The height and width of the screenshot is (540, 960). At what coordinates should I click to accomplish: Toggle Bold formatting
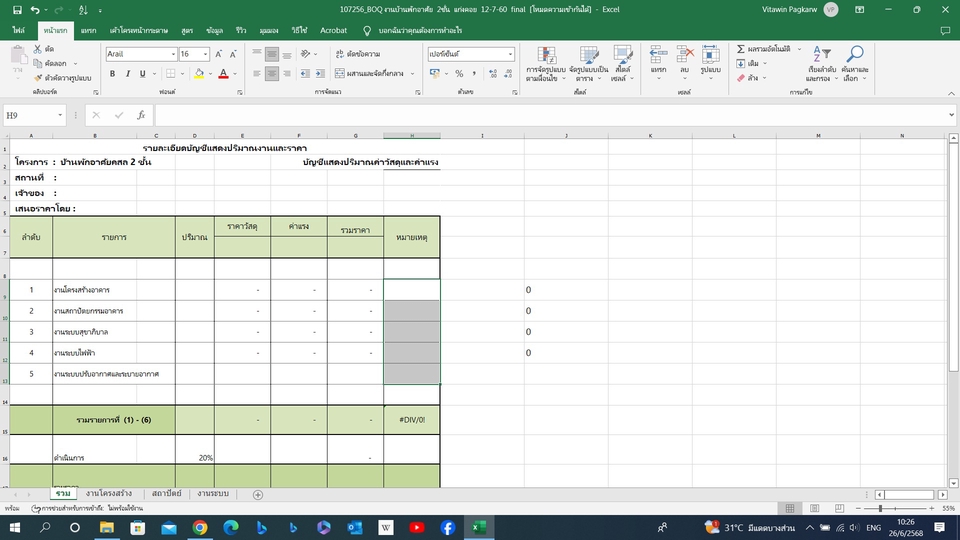click(x=110, y=74)
